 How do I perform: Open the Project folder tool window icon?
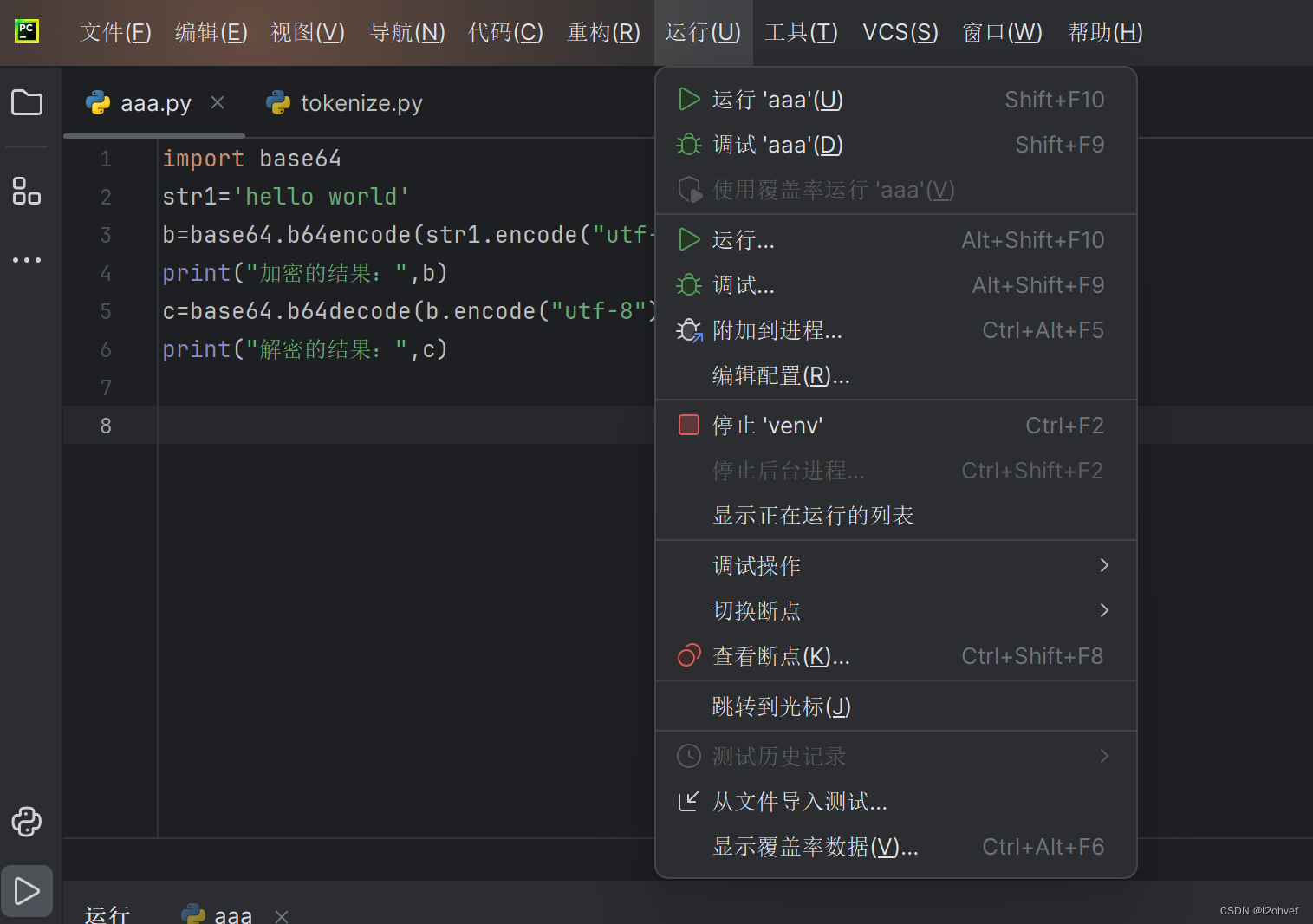pos(26,102)
